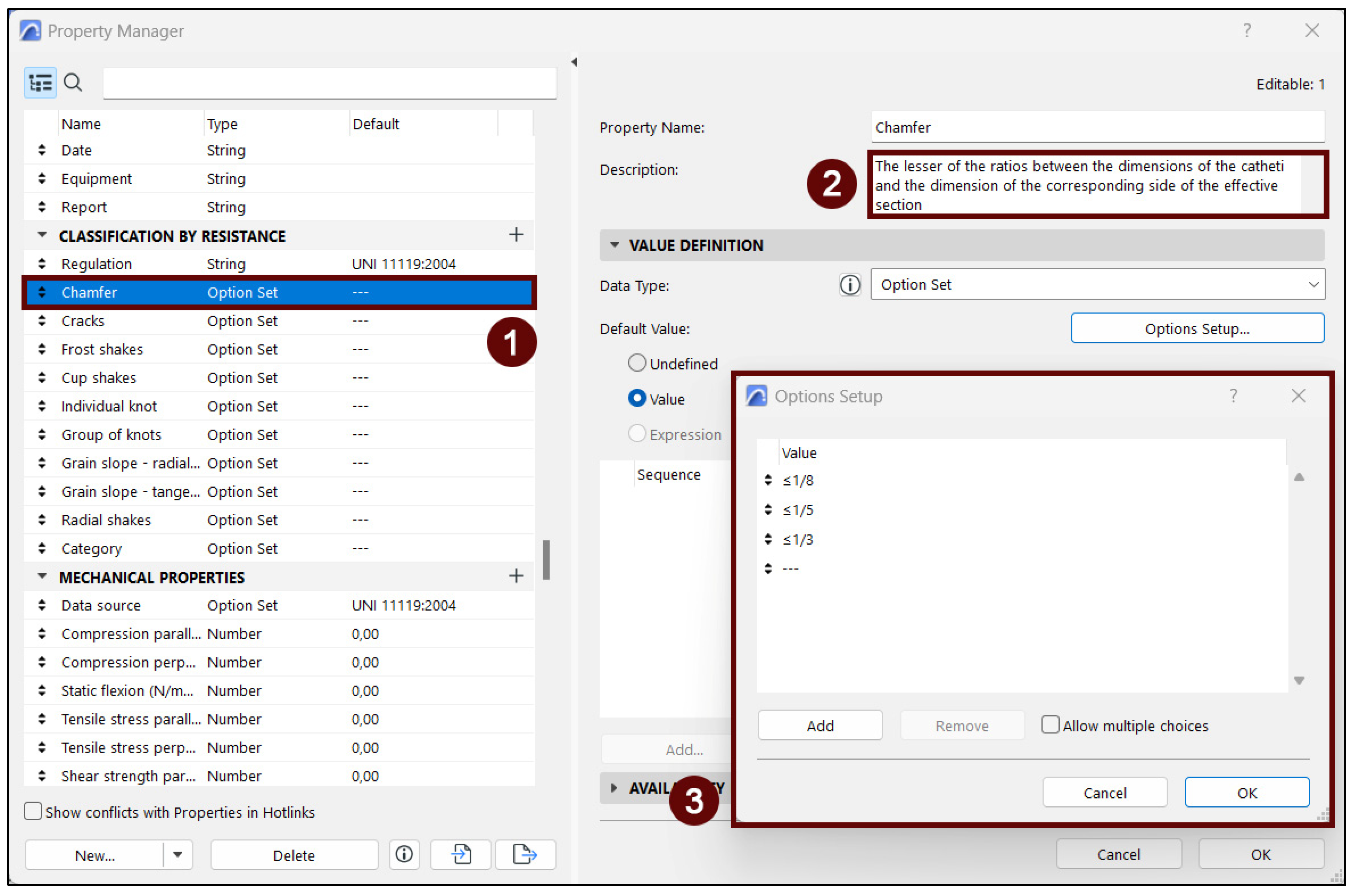
Task: Open the info button beside Delete
Action: tap(405, 855)
